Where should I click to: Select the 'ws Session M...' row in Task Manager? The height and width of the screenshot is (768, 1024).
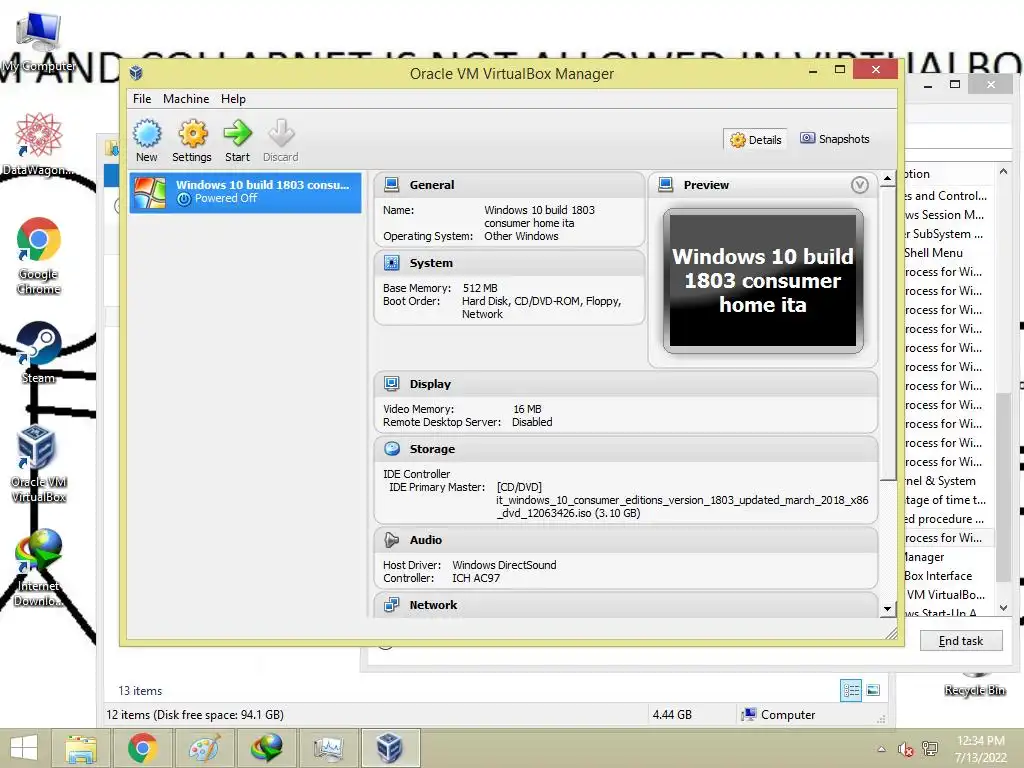(x=948, y=215)
